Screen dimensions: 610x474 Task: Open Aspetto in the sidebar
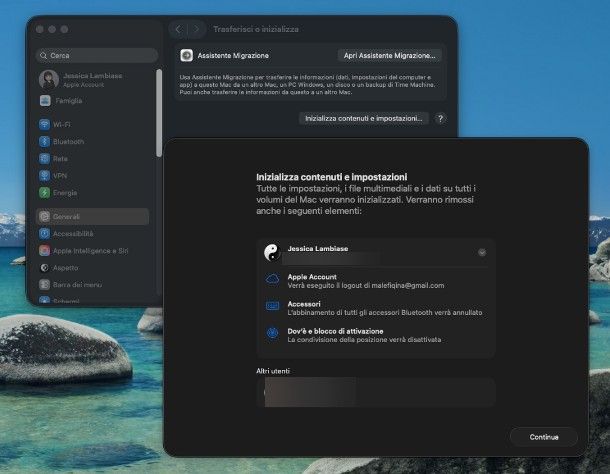point(93,268)
